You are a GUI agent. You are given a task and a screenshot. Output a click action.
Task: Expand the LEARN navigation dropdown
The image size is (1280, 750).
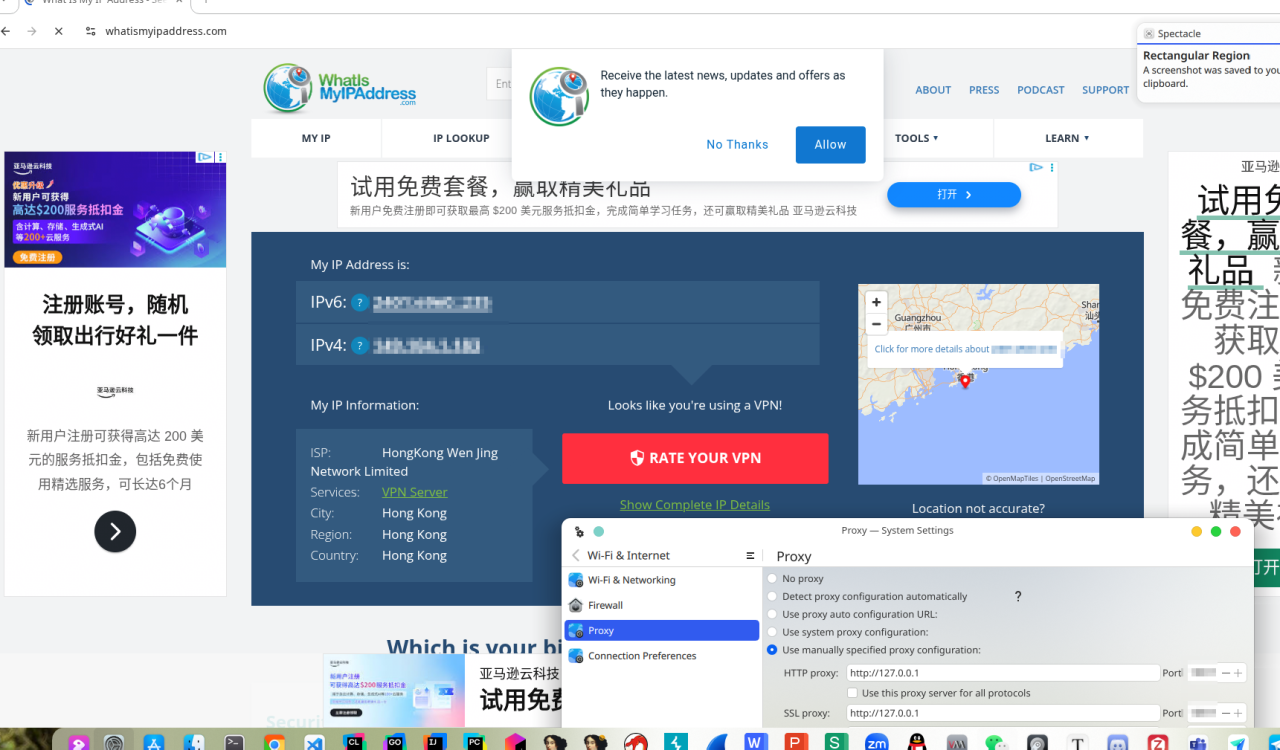(1067, 138)
